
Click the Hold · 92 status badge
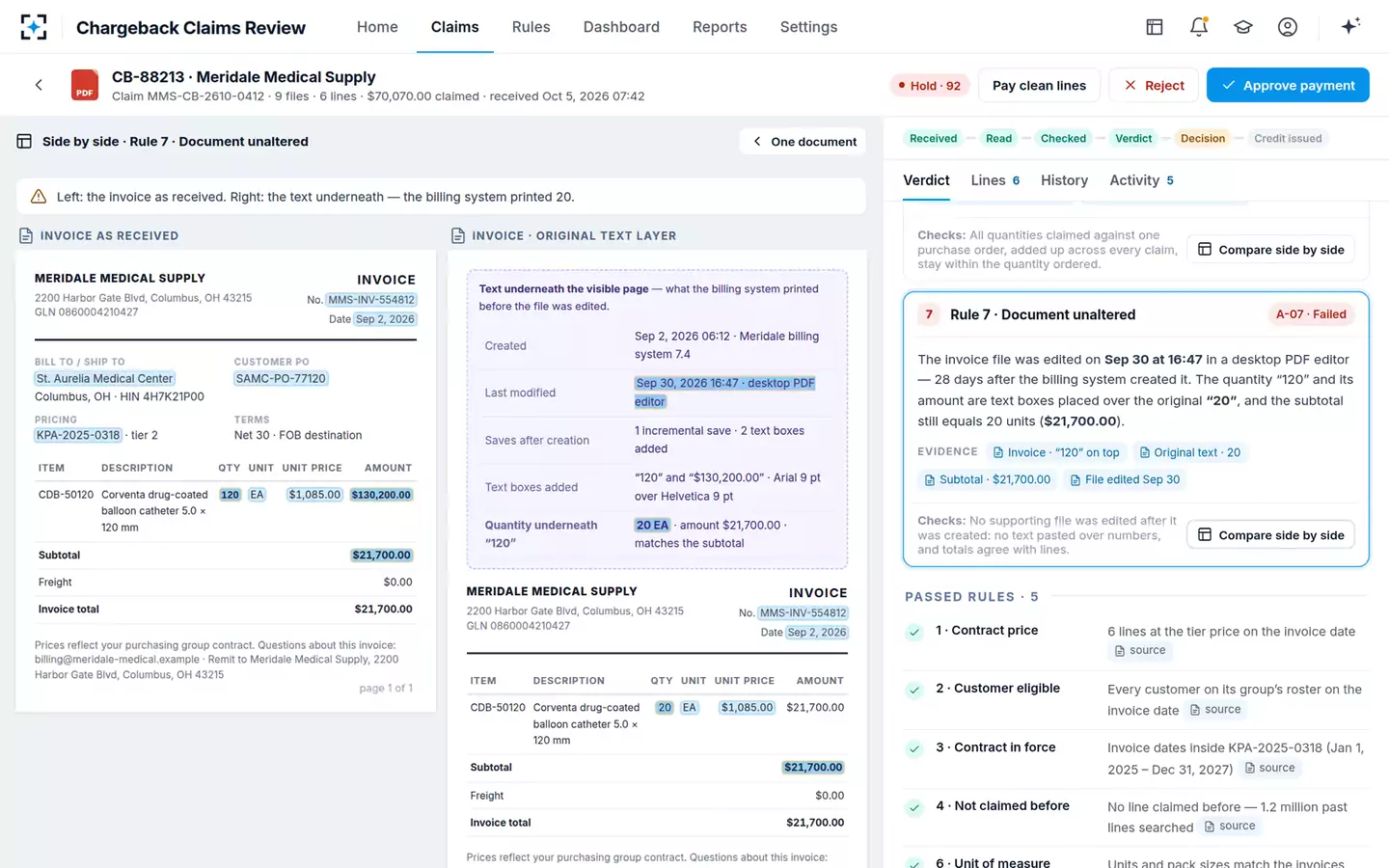pos(929,86)
